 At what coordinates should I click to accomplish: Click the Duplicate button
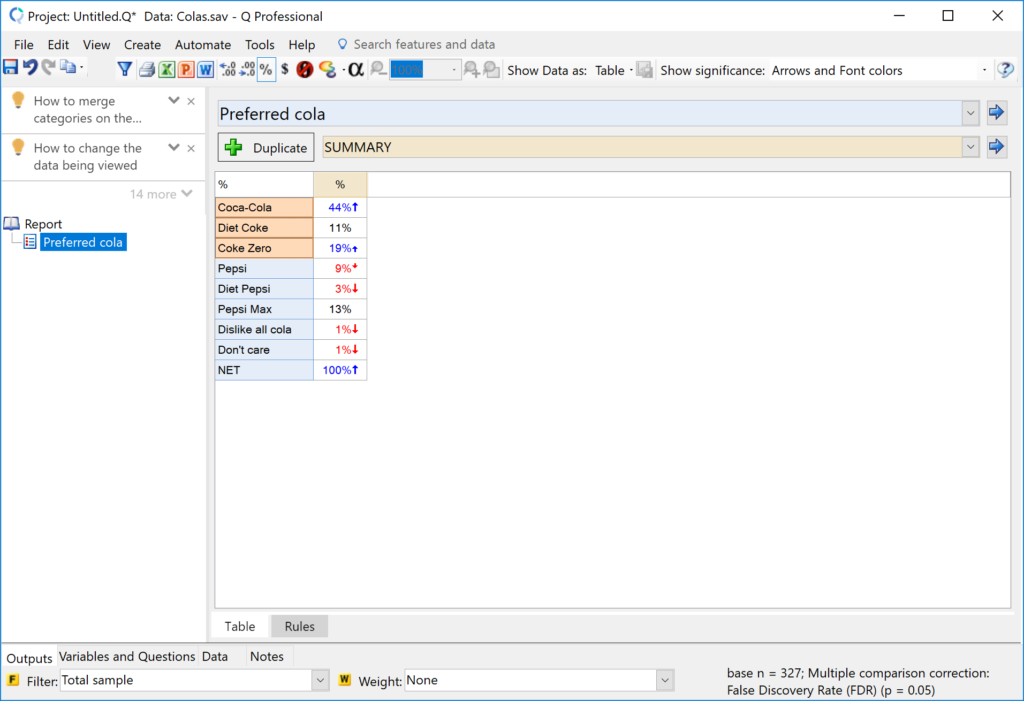tap(266, 148)
